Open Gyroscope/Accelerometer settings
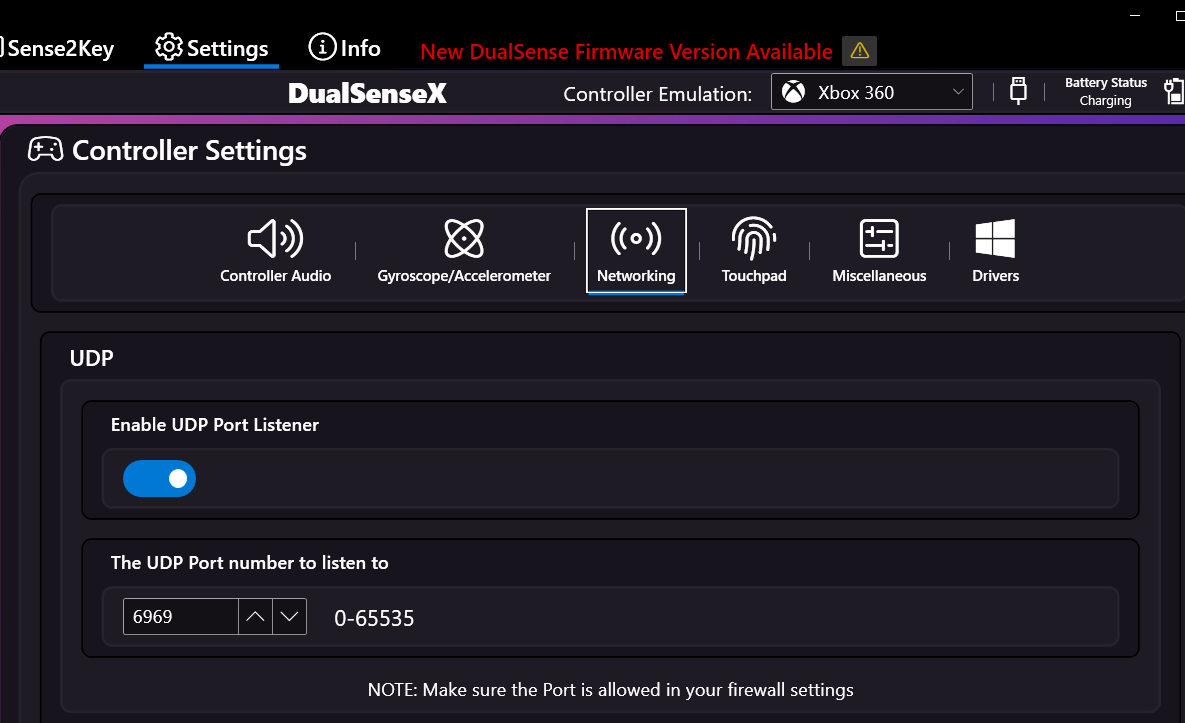The image size is (1185, 723). pos(464,251)
